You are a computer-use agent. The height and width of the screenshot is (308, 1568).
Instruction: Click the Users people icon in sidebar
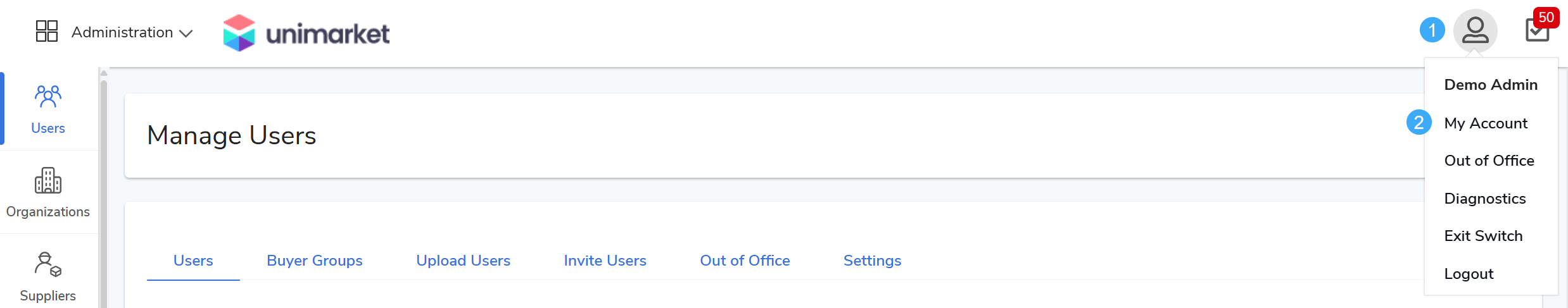pos(48,97)
